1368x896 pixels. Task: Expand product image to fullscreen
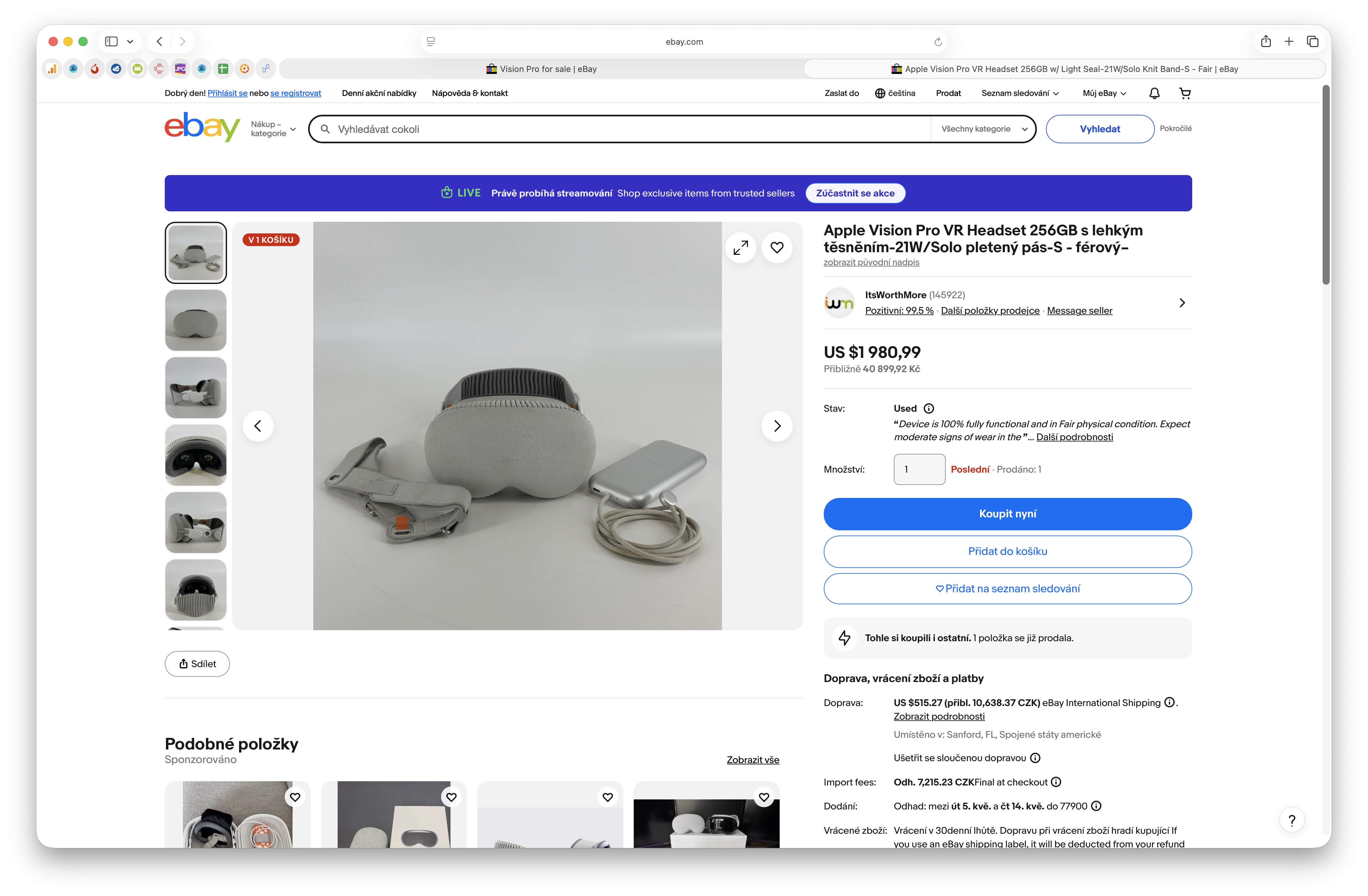pyautogui.click(x=740, y=248)
